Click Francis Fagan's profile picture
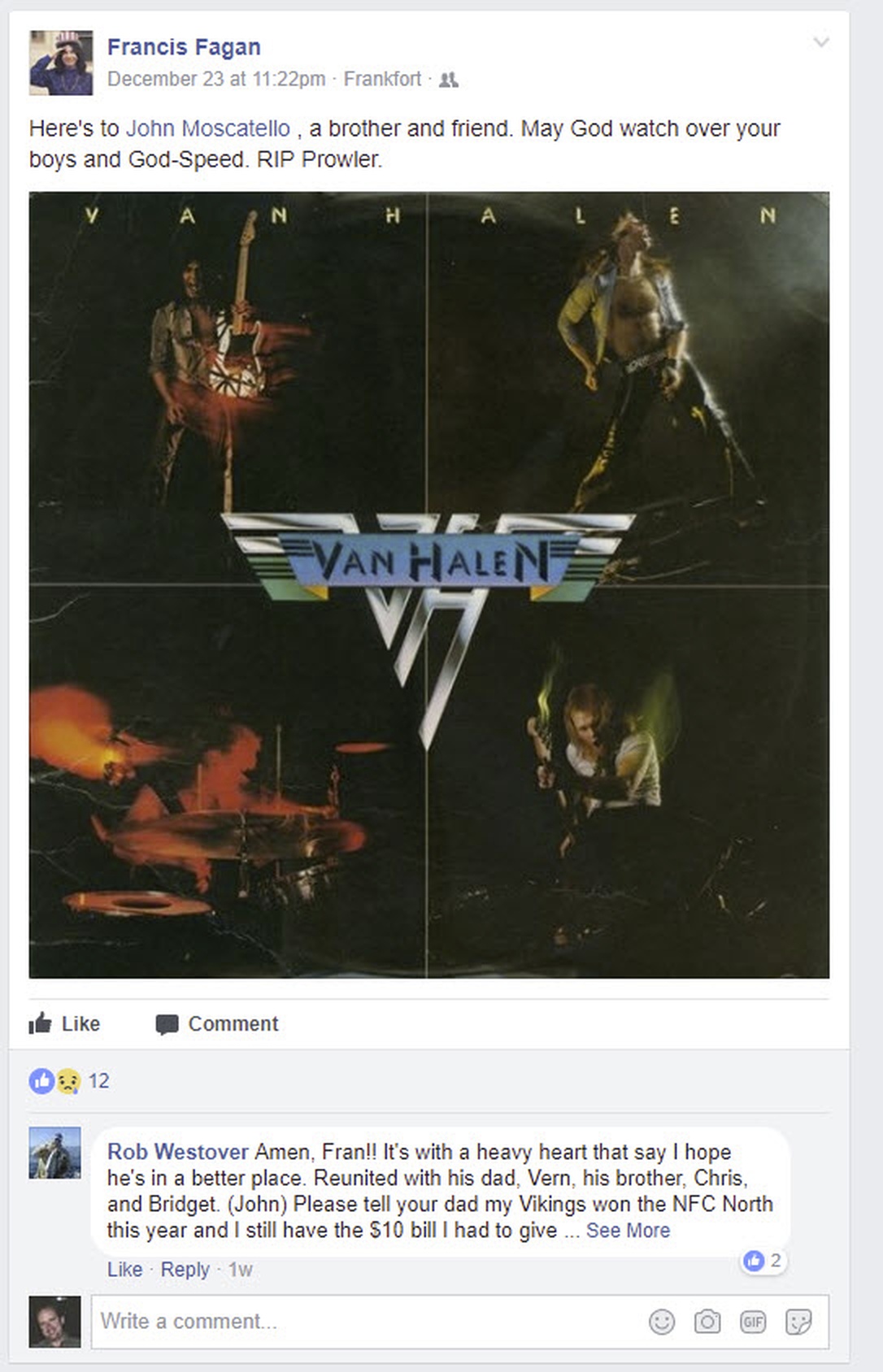883x1372 pixels. 61,63
